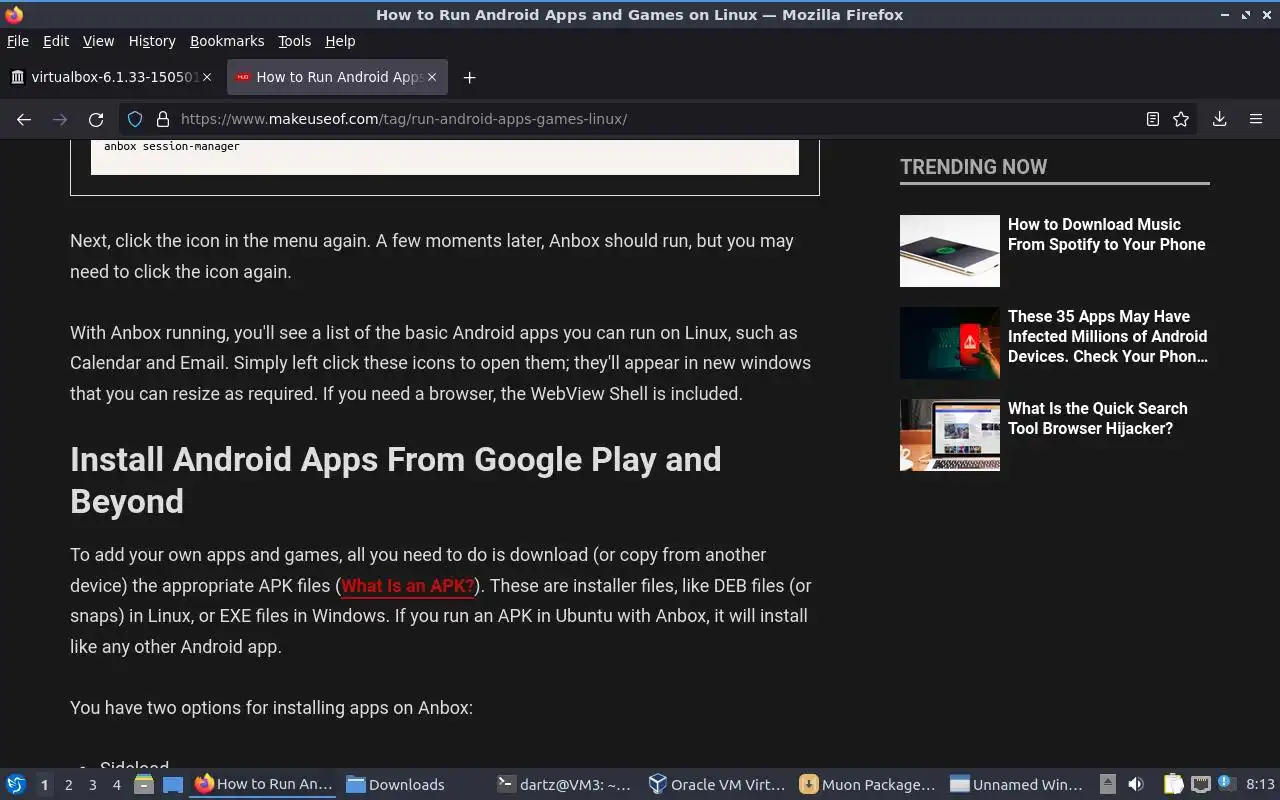The image size is (1280, 800).
Task: Click the Spotify phone article thumbnail
Action: [x=950, y=251]
